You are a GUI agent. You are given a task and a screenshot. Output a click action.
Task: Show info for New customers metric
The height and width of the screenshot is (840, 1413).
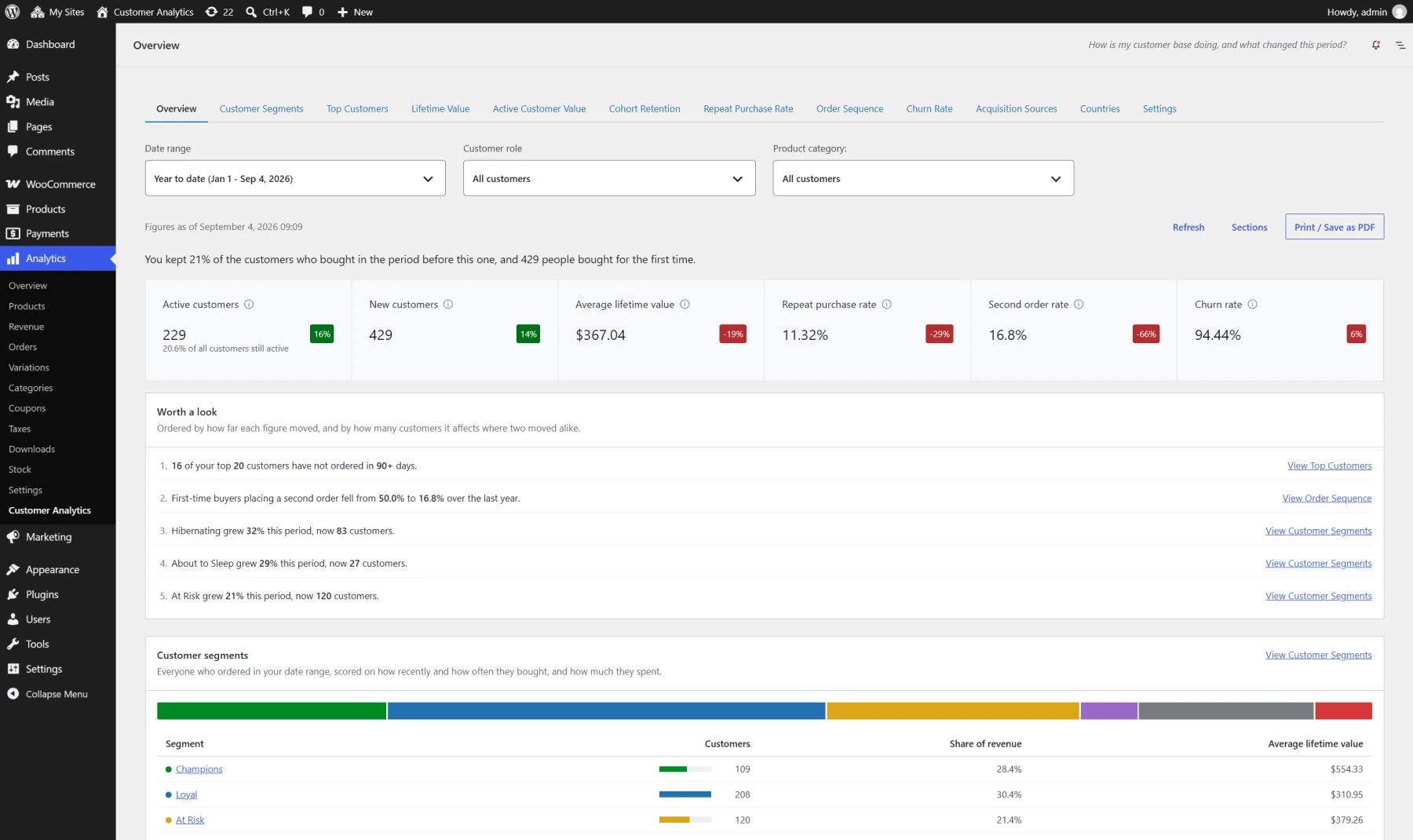coord(448,305)
